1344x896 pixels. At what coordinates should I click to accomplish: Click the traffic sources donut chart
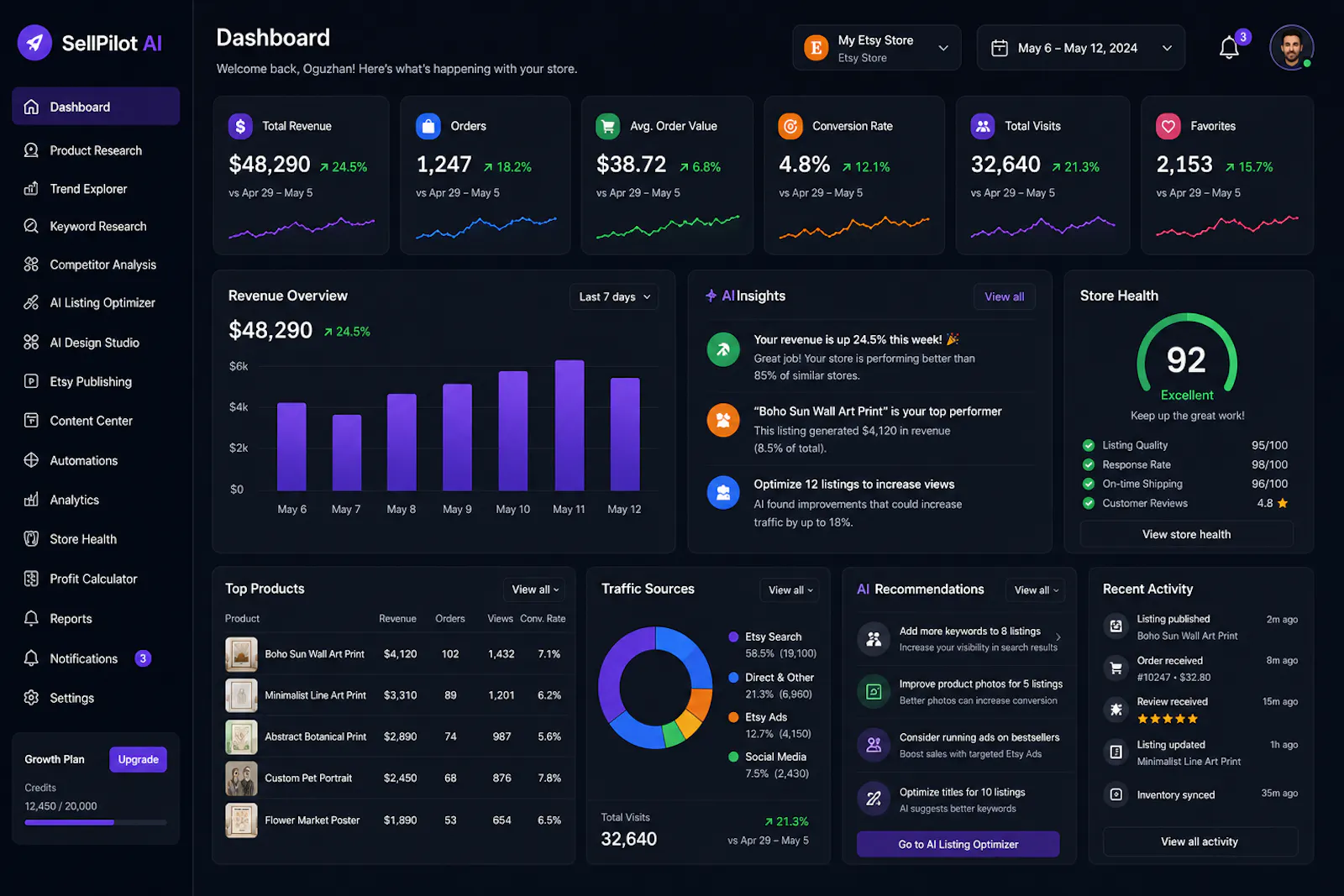(656, 688)
